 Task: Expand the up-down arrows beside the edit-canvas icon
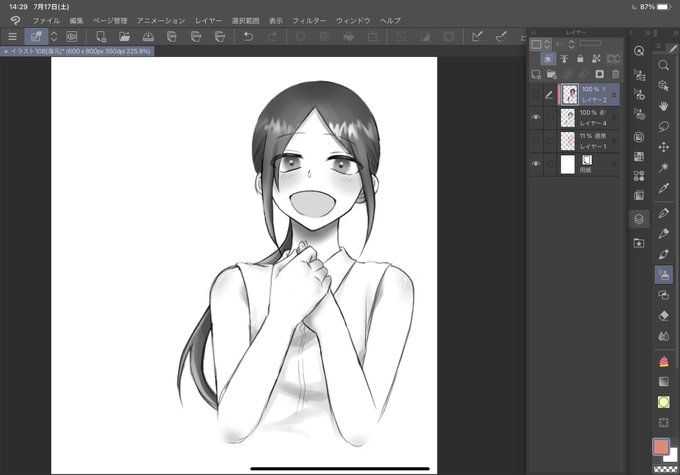(54, 37)
